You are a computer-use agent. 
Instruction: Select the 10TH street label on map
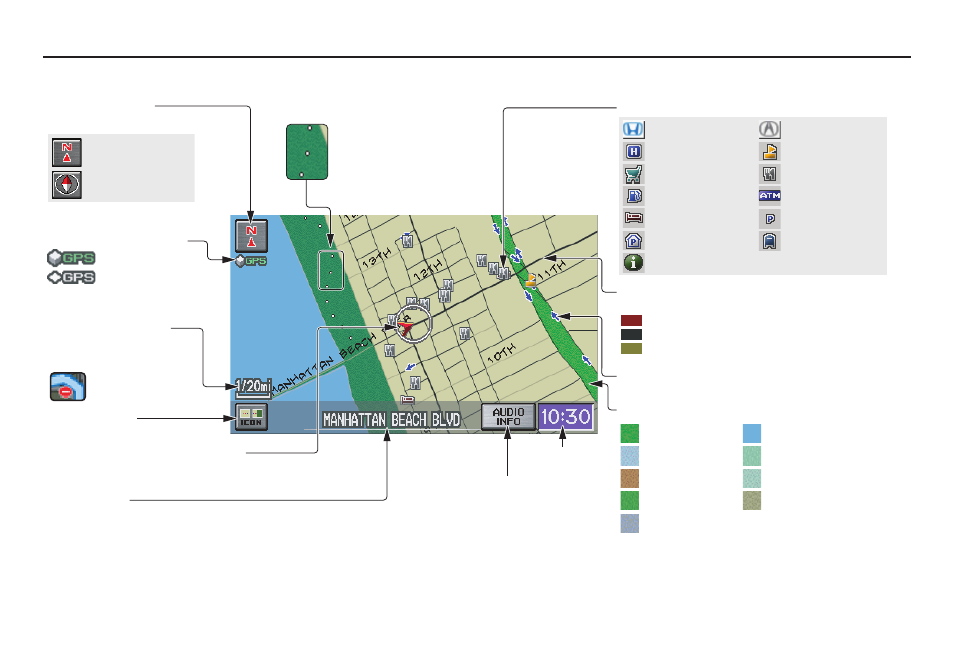click(502, 353)
